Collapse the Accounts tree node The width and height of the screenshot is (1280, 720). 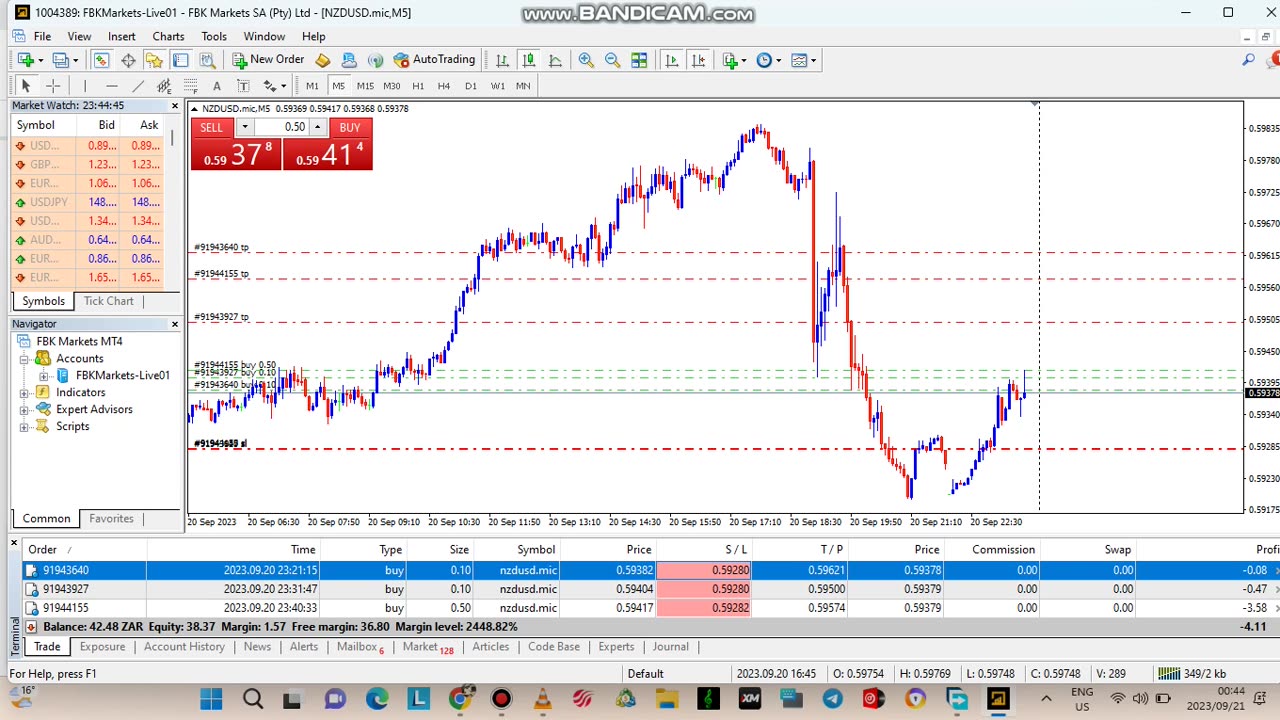24,359
